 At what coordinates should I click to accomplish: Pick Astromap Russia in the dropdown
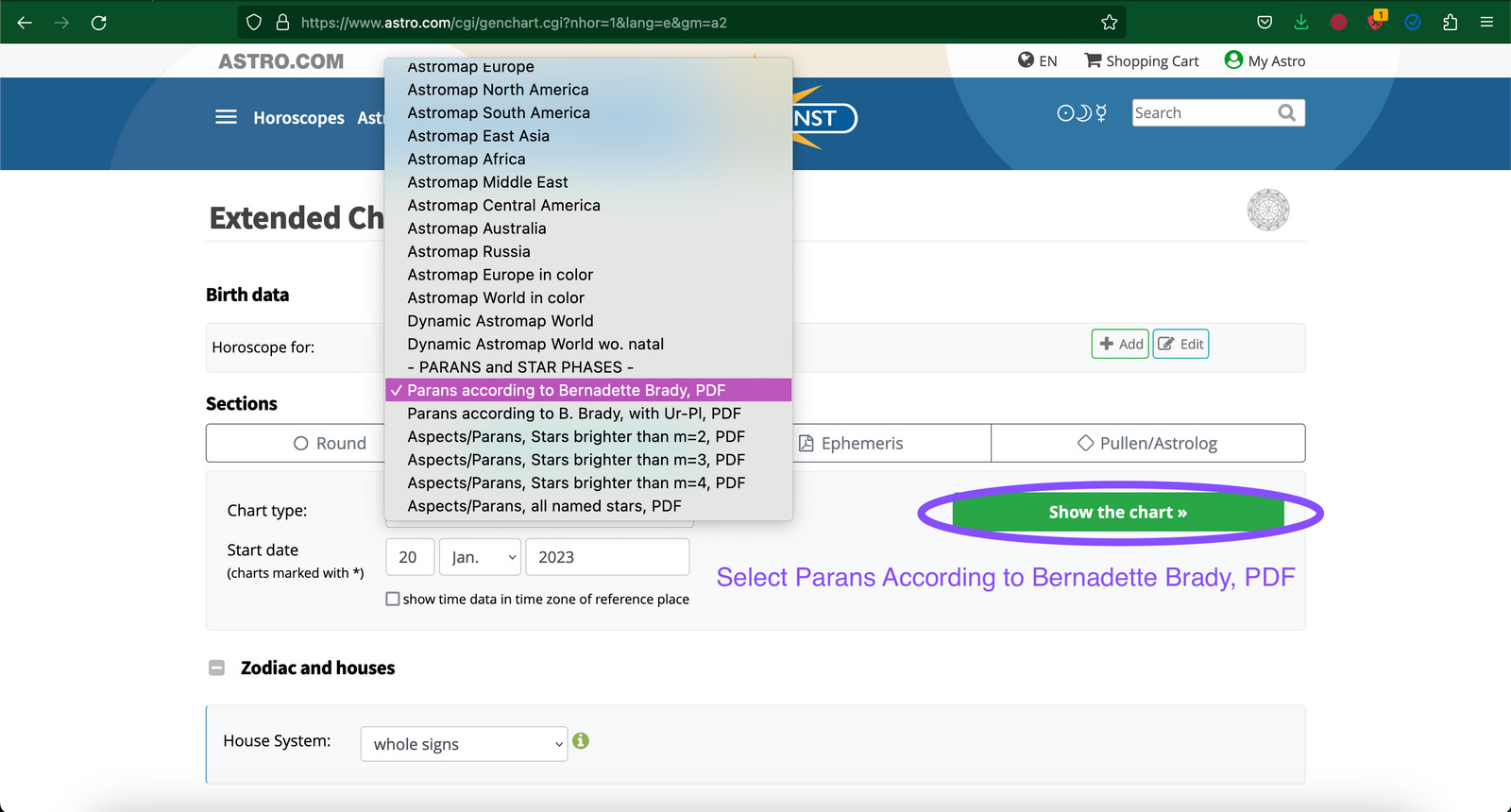tap(588, 251)
